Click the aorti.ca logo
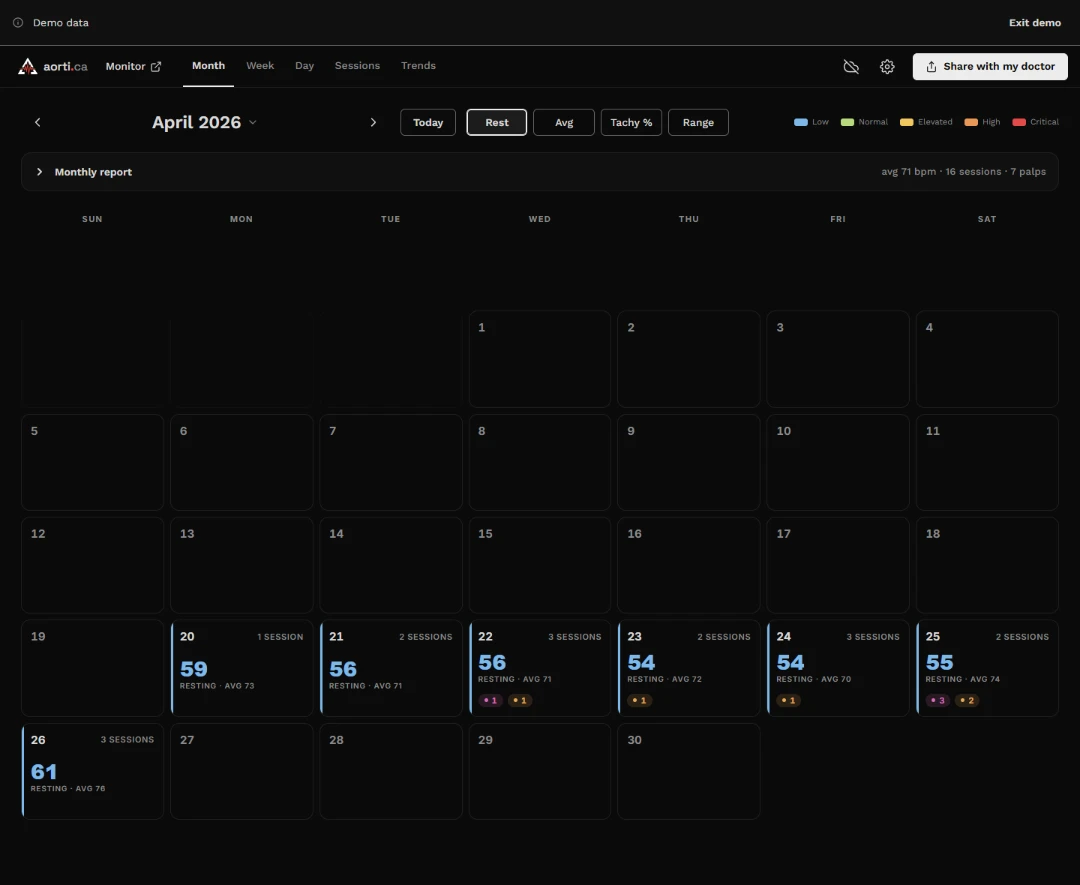The height and width of the screenshot is (885, 1080). tap(53, 66)
